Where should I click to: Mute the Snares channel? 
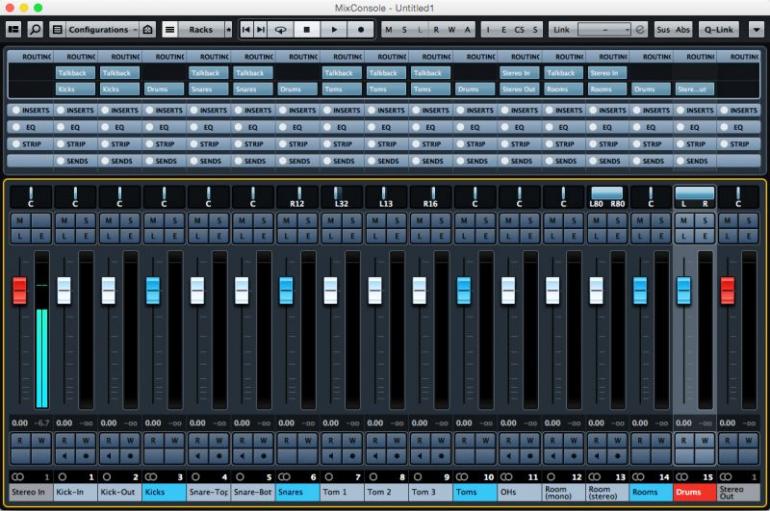286,221
